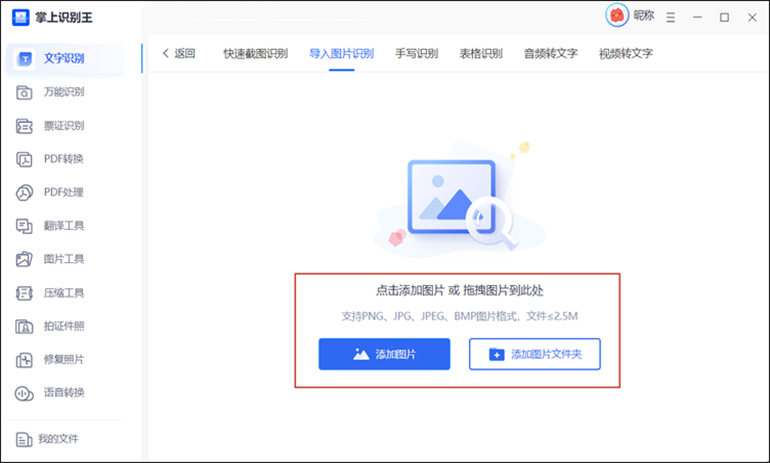Click the supported formats text 支持PNG、JPG

[x=459, y=316]
